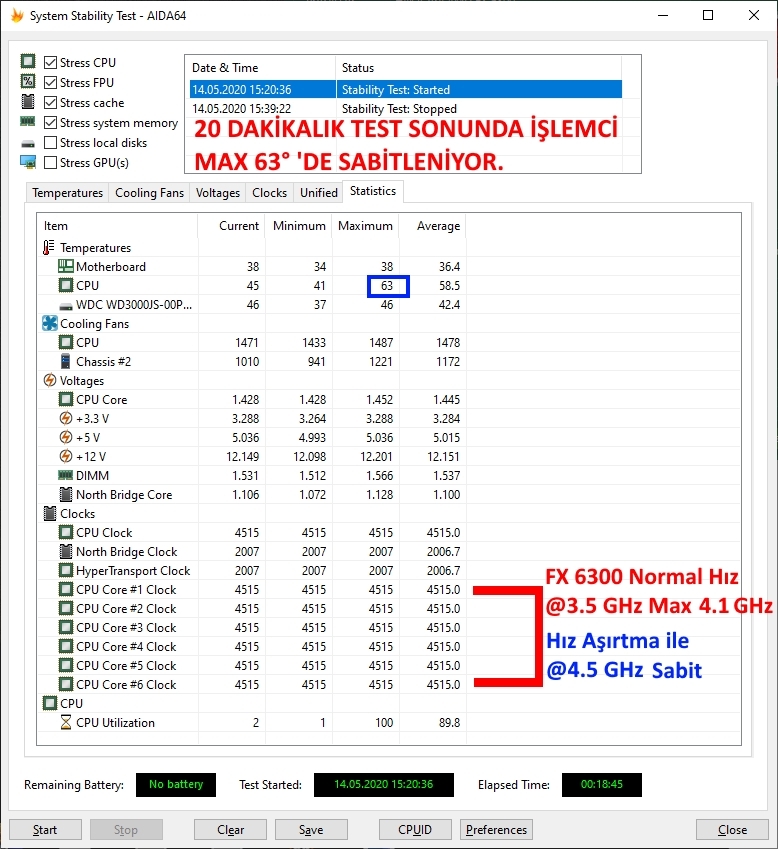
Task: Click the DIMM memory module icon
Action: pos(66,475)
